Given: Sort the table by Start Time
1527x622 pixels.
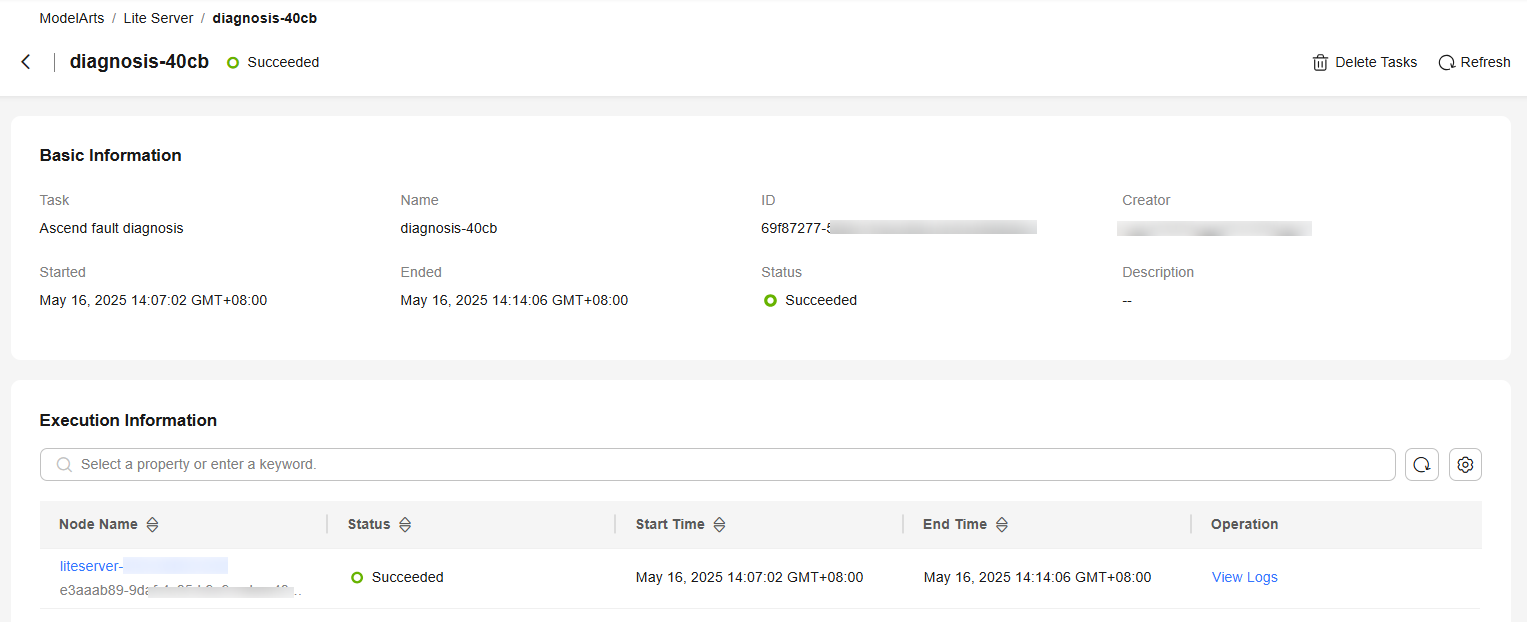Looking at the screenshot, I should point(719,524).
